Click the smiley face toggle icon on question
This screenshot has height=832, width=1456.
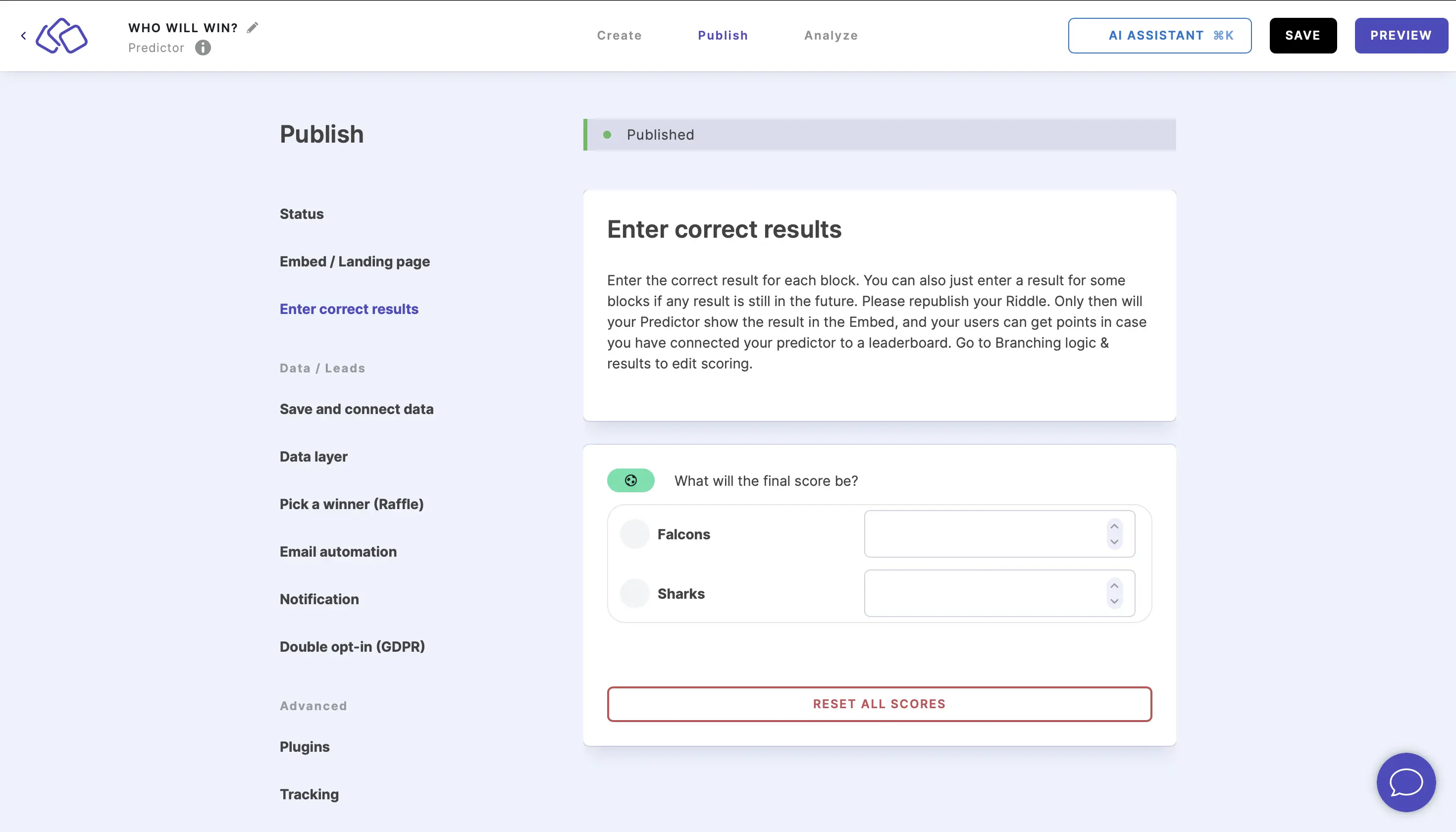point(631,481)
